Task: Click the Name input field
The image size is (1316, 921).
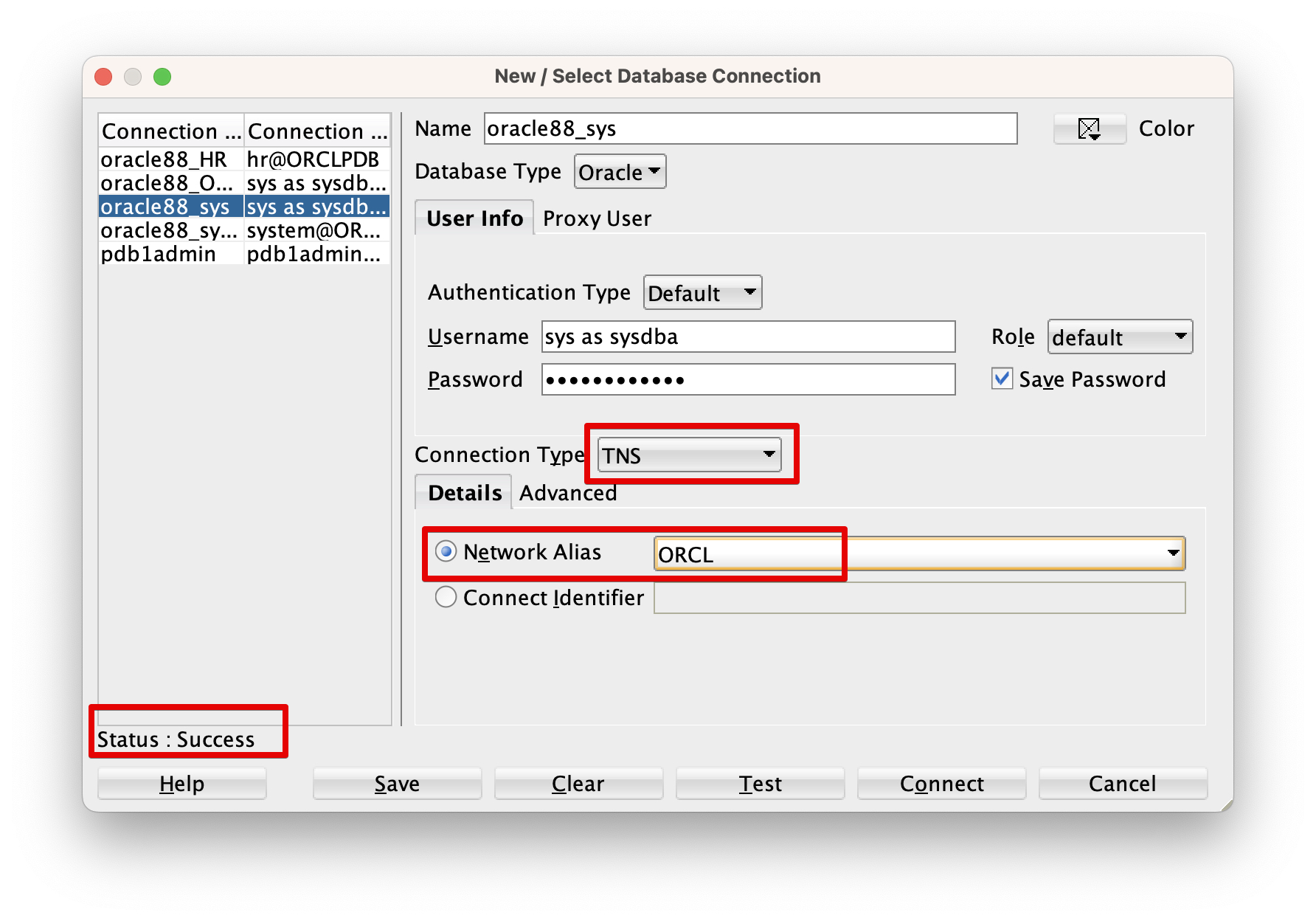Action: (x=750, y=128)
